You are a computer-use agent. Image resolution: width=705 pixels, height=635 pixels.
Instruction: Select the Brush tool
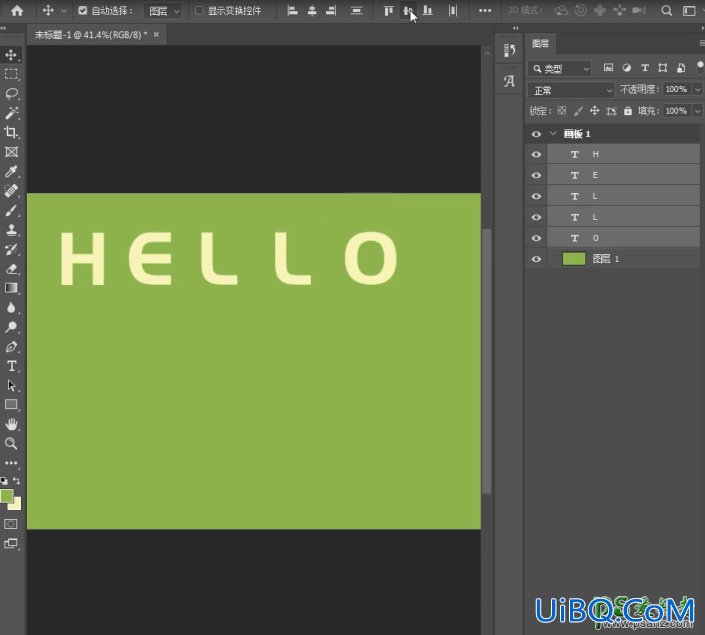(11, 210)
